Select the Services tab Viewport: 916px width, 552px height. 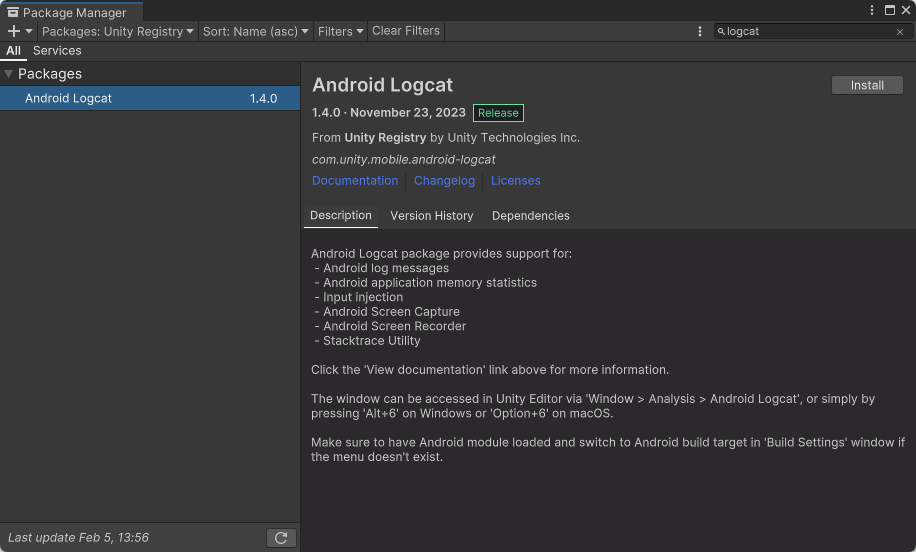coord(57,51)
